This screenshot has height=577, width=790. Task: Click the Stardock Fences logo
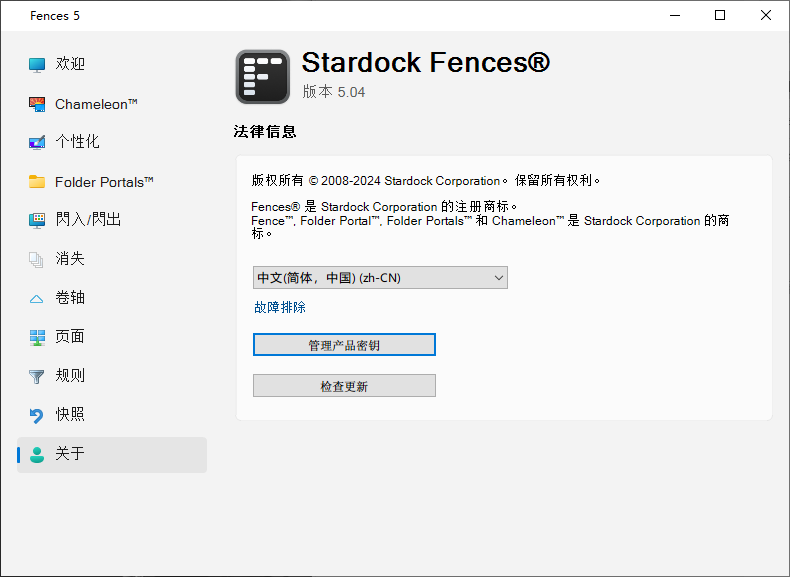point(263,77)
